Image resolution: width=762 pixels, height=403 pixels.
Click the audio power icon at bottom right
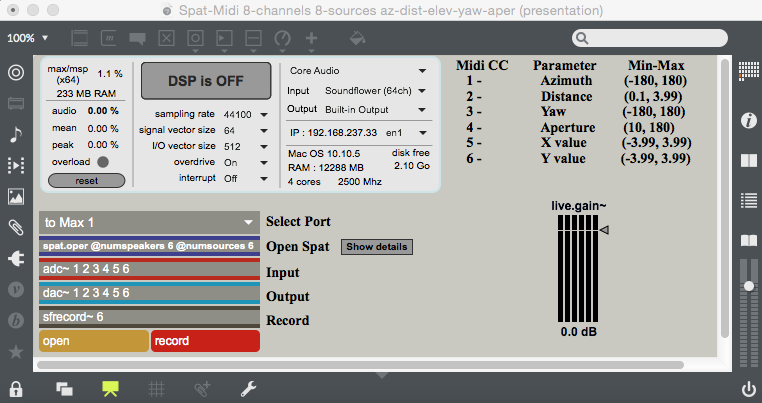pyautogui.click(x=748, y=388)
